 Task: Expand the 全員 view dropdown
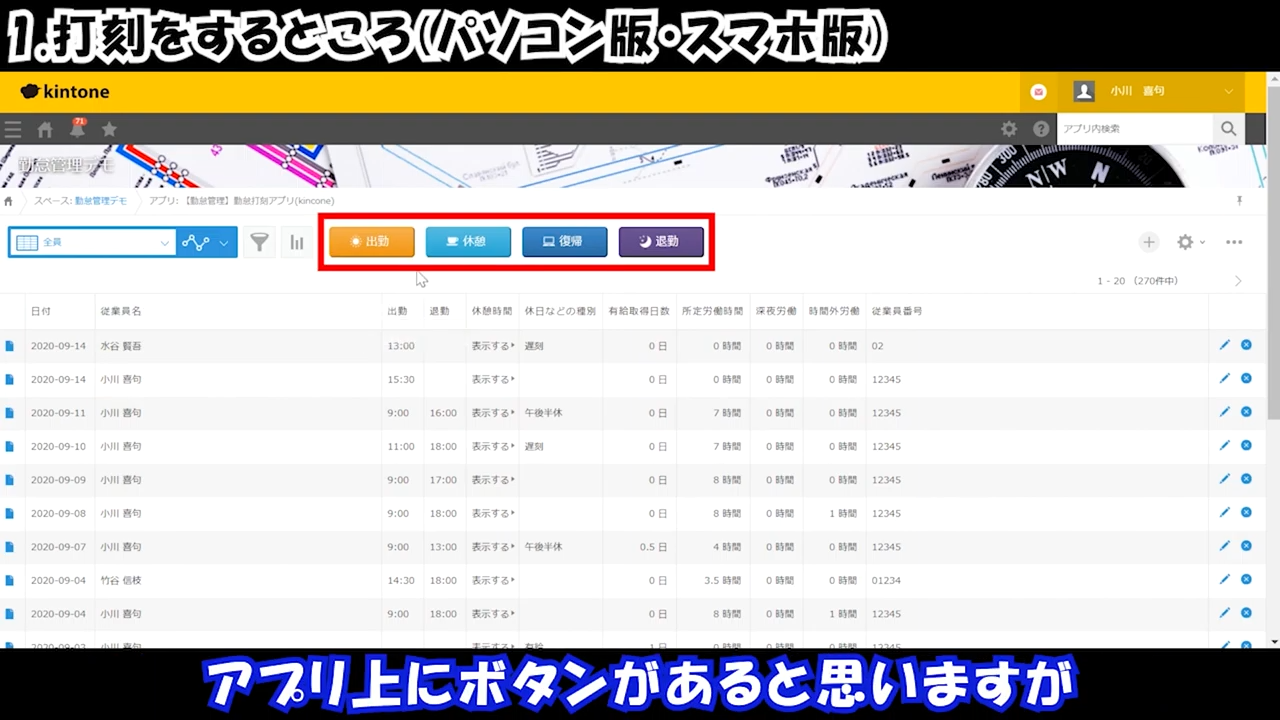pyautogui.click(x=93, y=242)
